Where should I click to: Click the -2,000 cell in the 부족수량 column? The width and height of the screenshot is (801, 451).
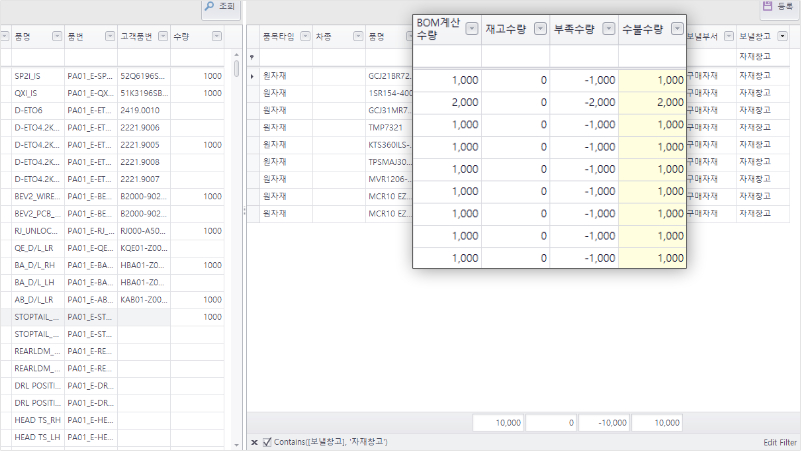pos(584,102)
